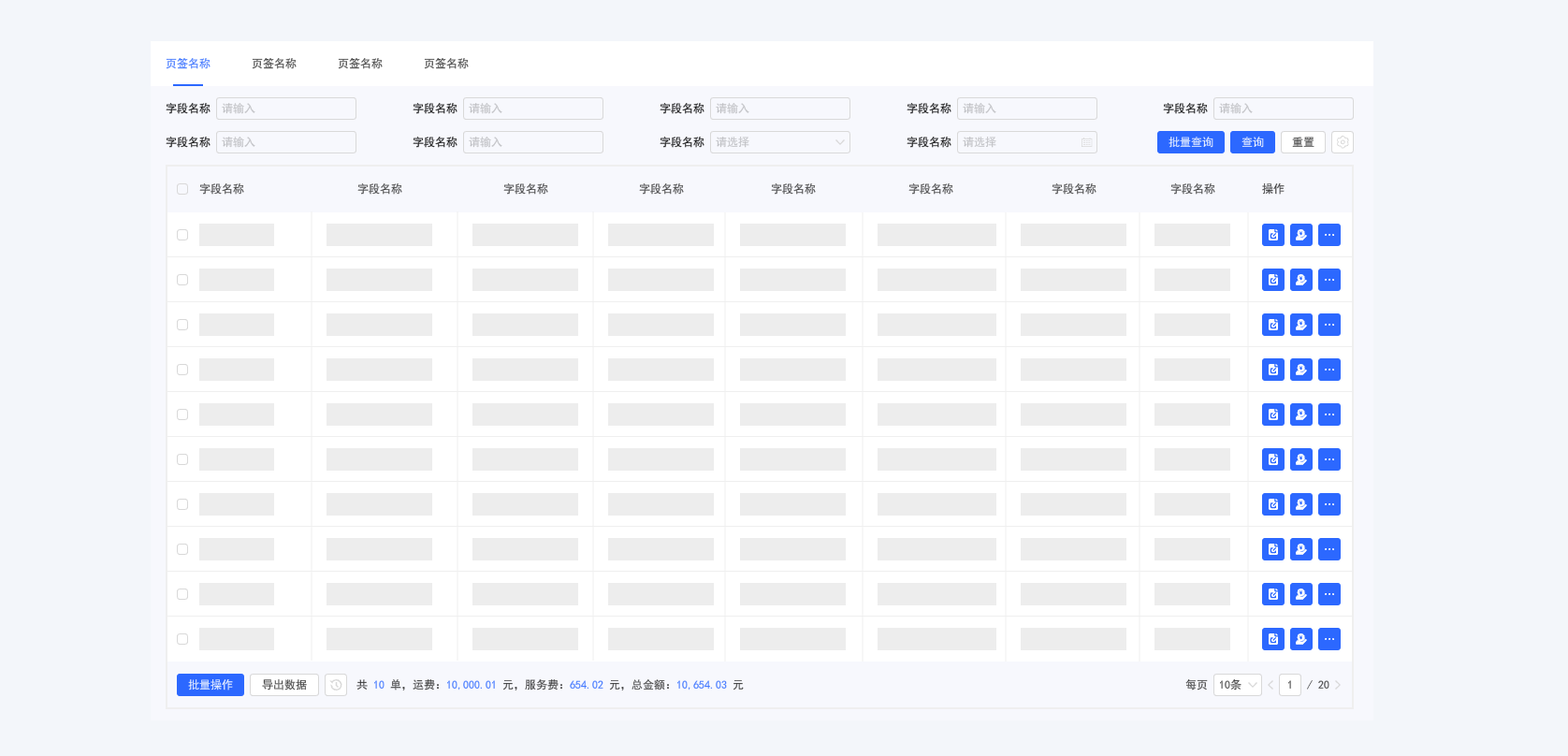Click the edit document icon in the last table row
This screenshot has width=1568, height=756.
click(x=1272, y=639)
